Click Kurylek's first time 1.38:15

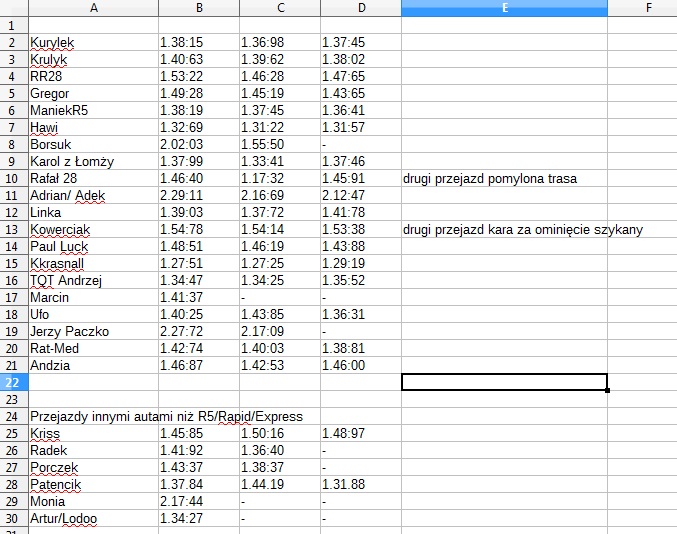[199, 42]
